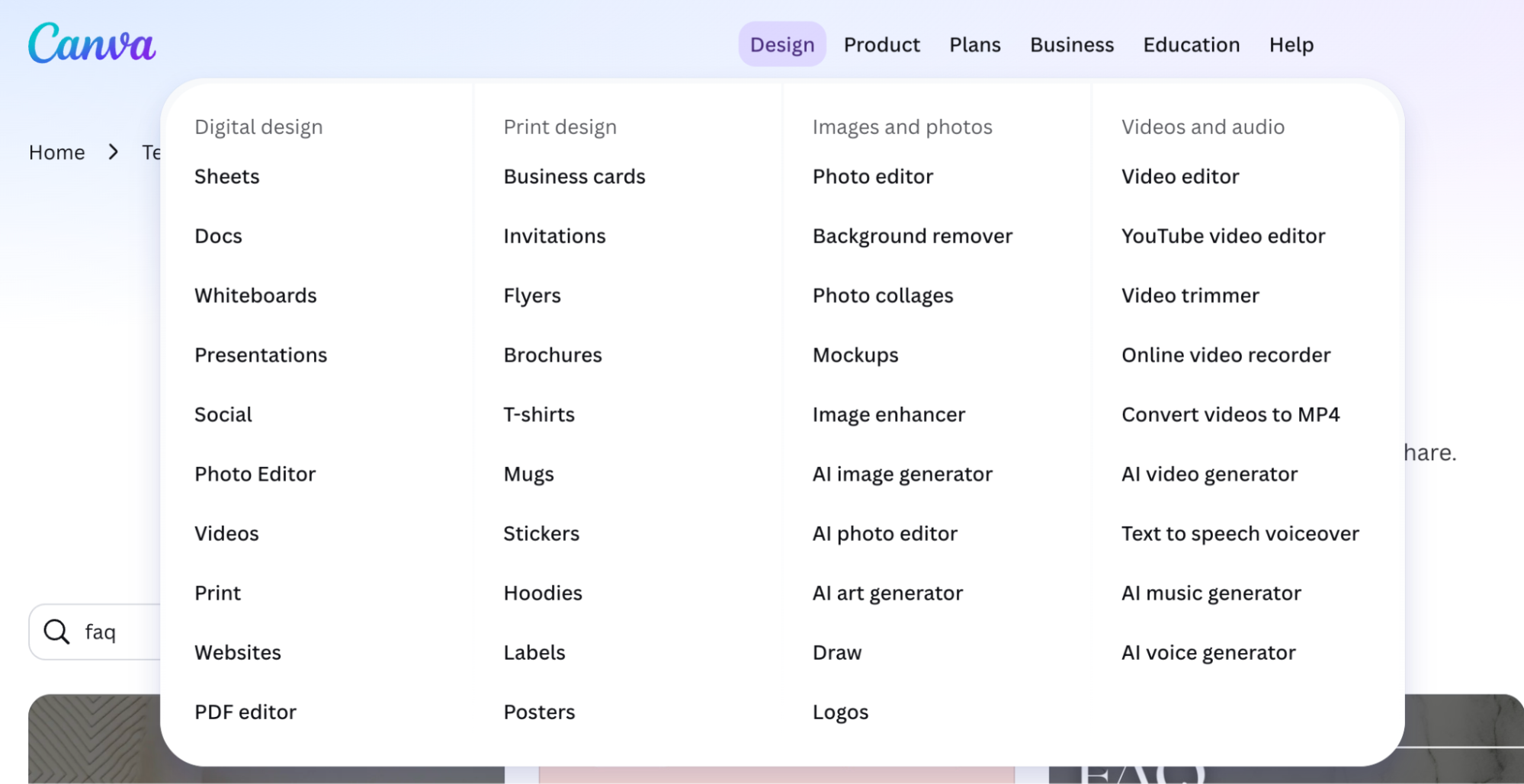
Task: Select Print under Digital design
Action: tap(218, 593)
